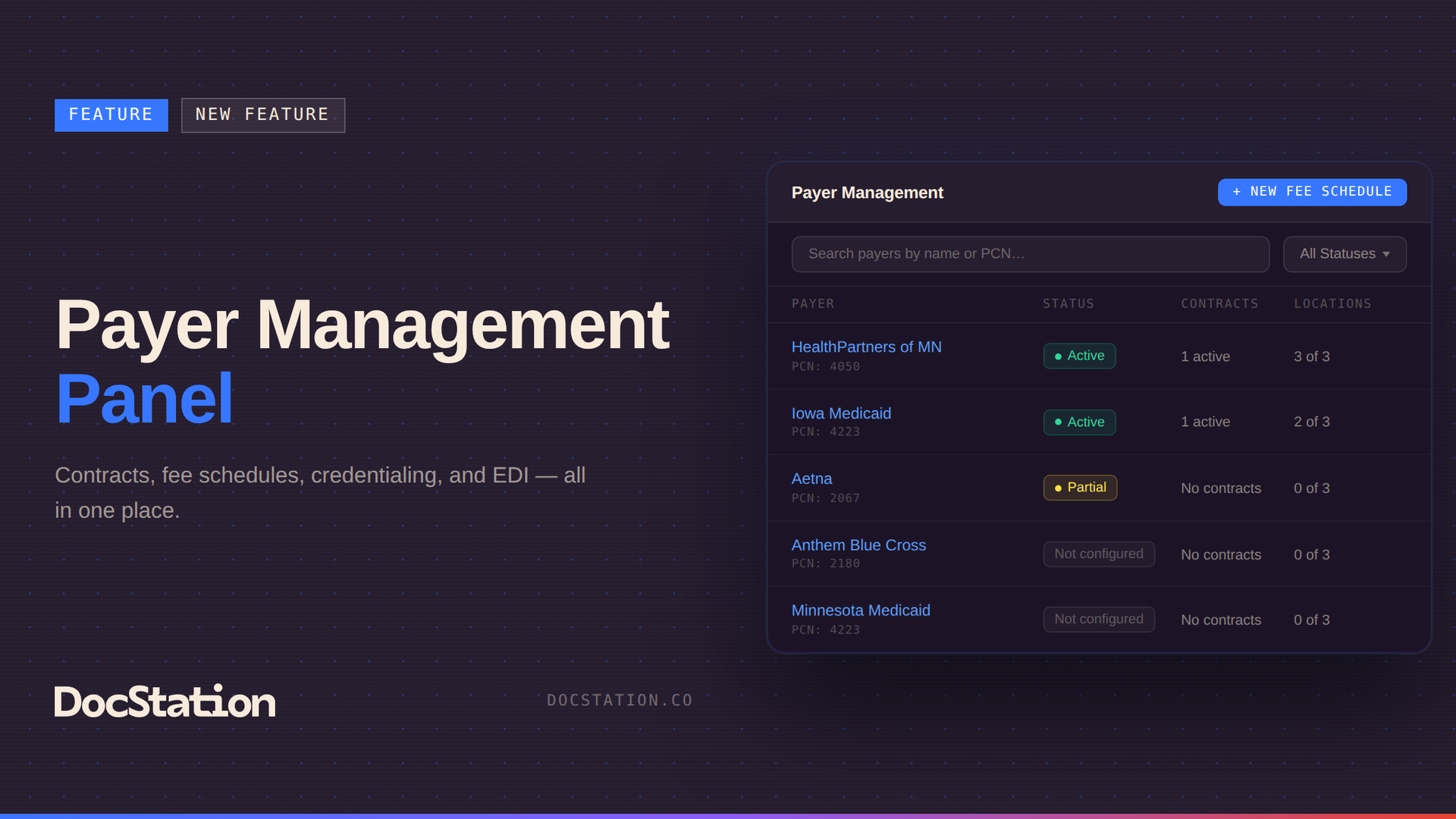Click the New Fee Schedule button
Image resolution: width=1456 pixels, height=819 pixels.
[1312, 192]
